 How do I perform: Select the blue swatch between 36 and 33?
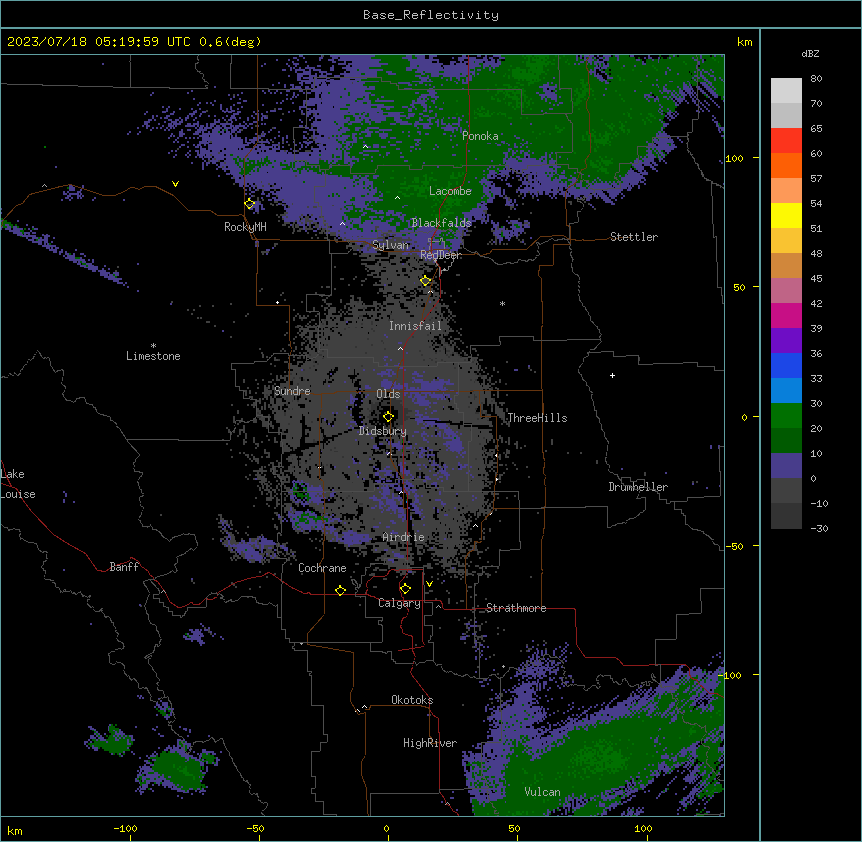point(786,365)
